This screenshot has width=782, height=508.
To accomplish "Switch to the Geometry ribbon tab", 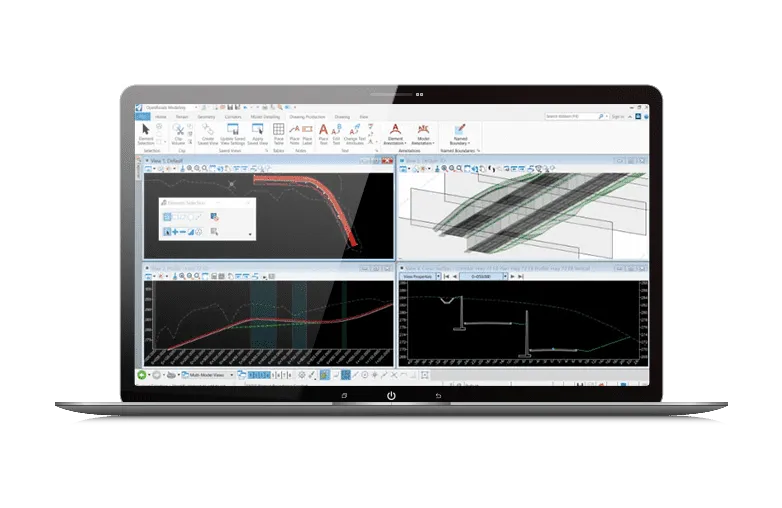I will tap(206, 116).
